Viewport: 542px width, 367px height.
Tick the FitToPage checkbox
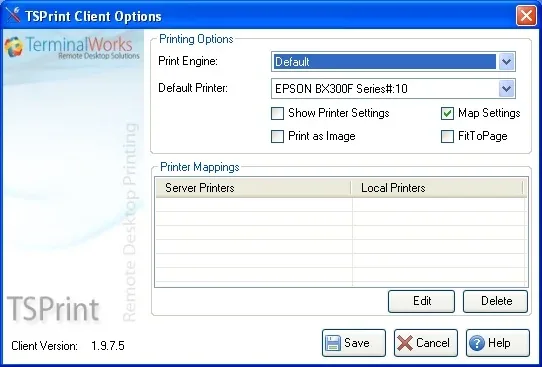[x=447, y=136]
